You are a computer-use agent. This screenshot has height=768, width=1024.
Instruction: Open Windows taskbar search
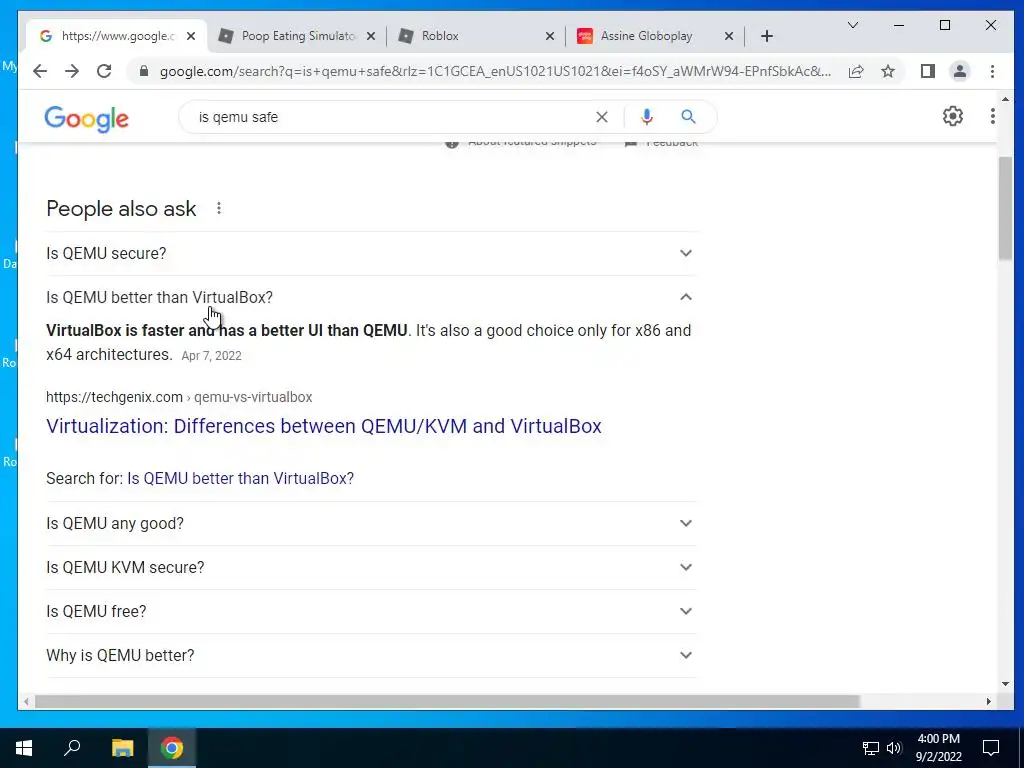pyautogui.click(x=72, y=748)
